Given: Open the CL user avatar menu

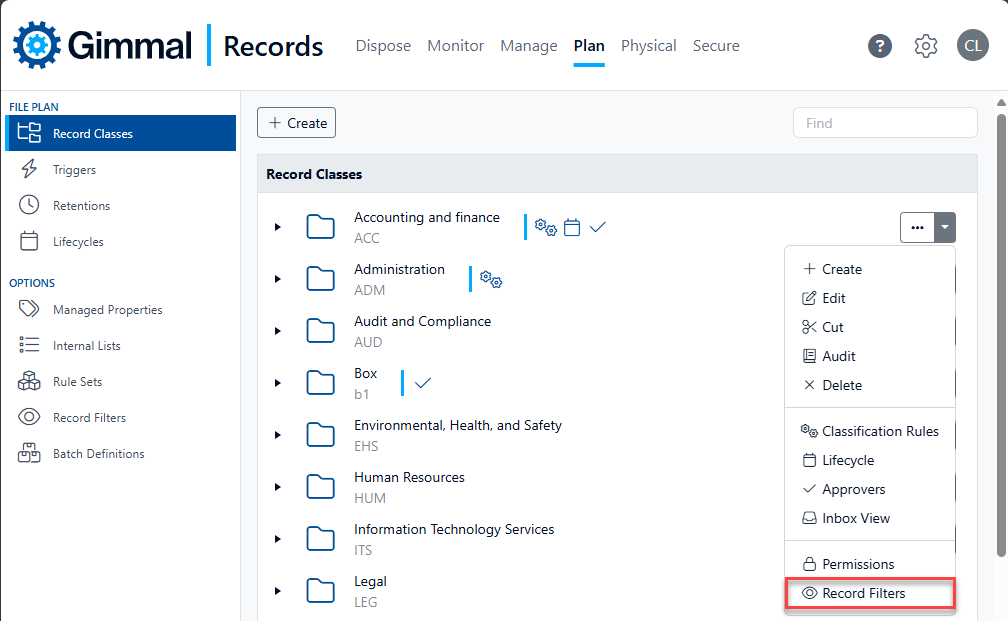Looking at the screenshot, I should click(972, 46).
